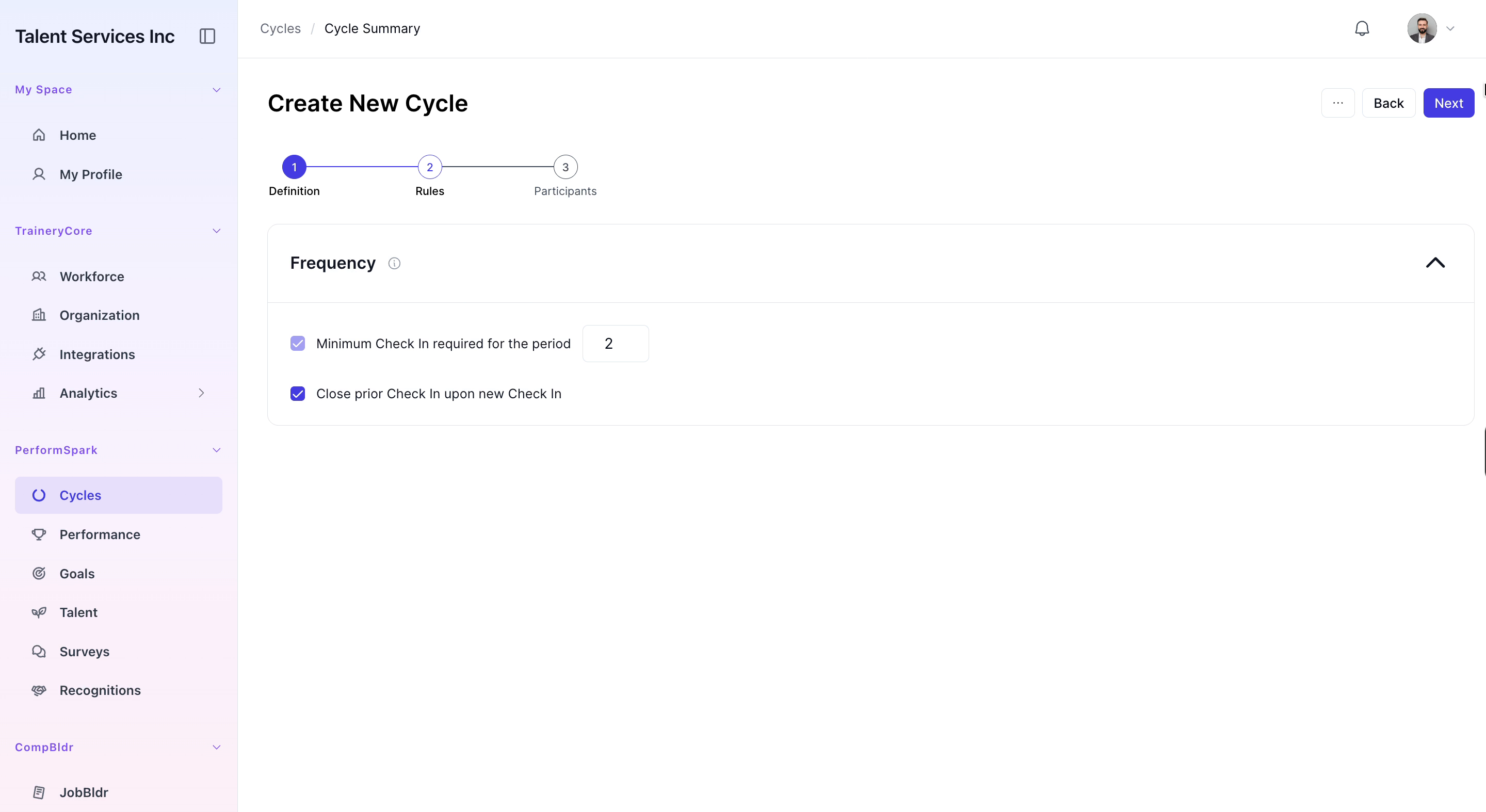Uncheck Close prior Check In checkbox
This screenshot has height=812, width=1486.
(x=298, y=394)
